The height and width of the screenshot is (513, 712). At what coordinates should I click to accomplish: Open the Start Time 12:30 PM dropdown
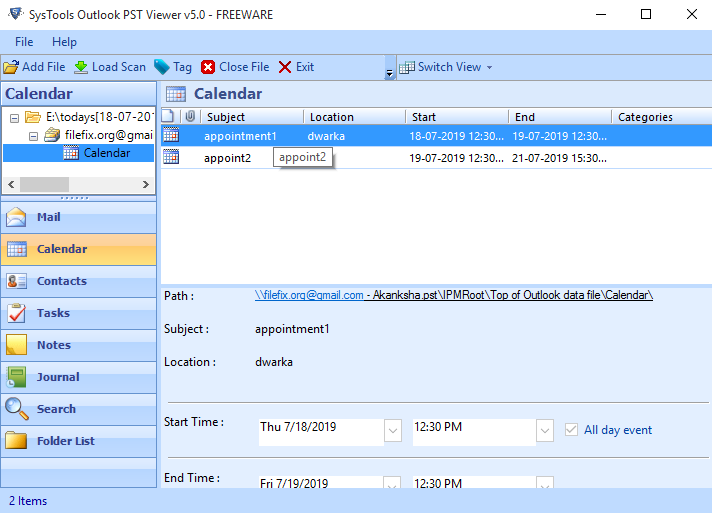545,430
